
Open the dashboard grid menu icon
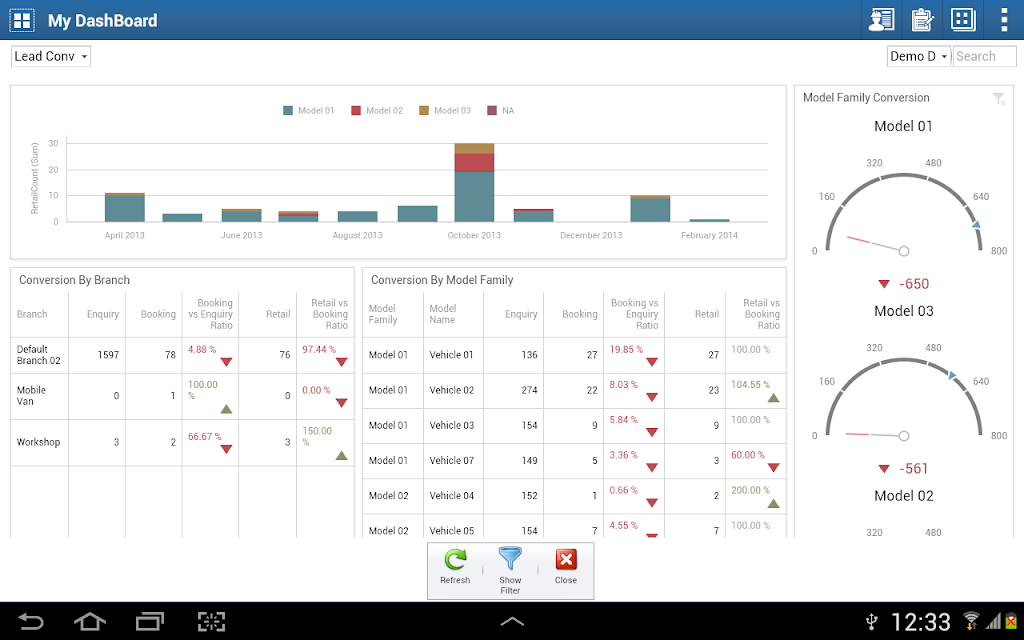coord(22,20)
